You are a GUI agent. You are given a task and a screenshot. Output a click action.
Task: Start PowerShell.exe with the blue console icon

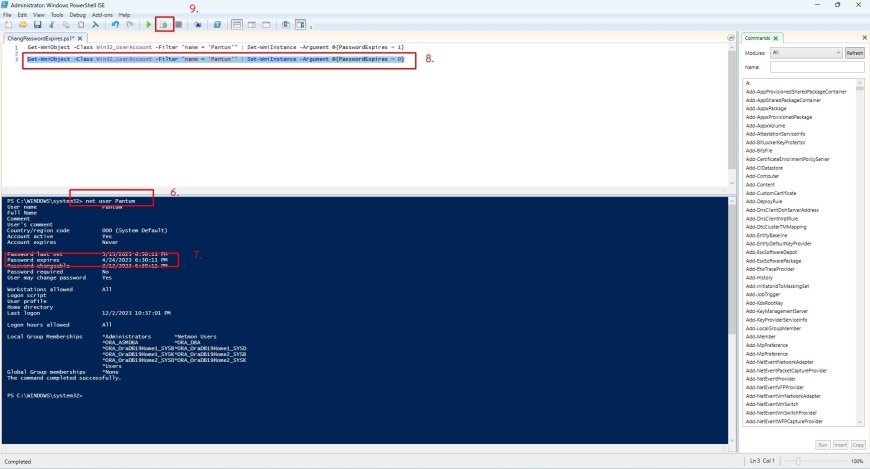click(x=217, y=24)
